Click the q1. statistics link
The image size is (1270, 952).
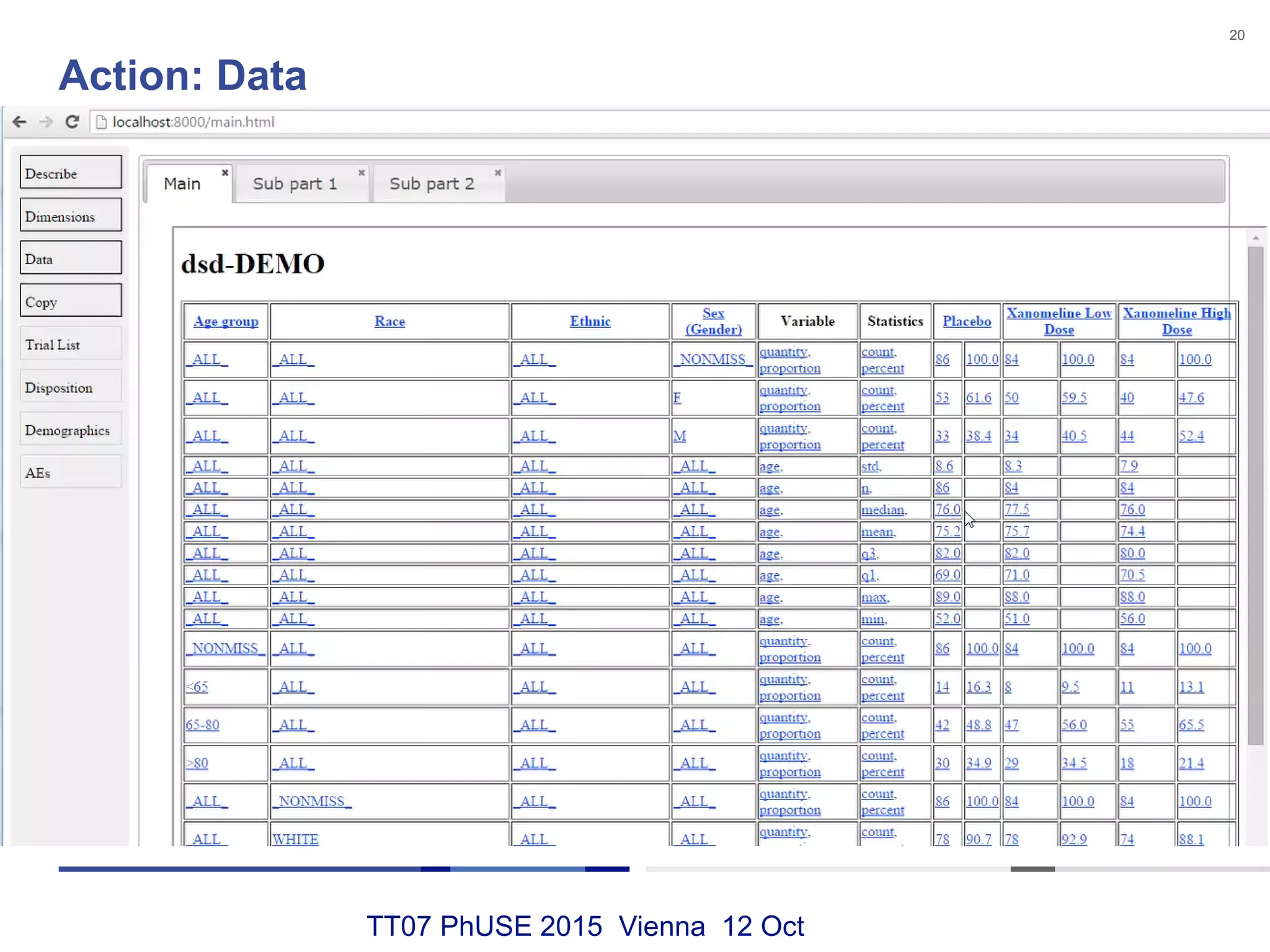pos(869,576)
